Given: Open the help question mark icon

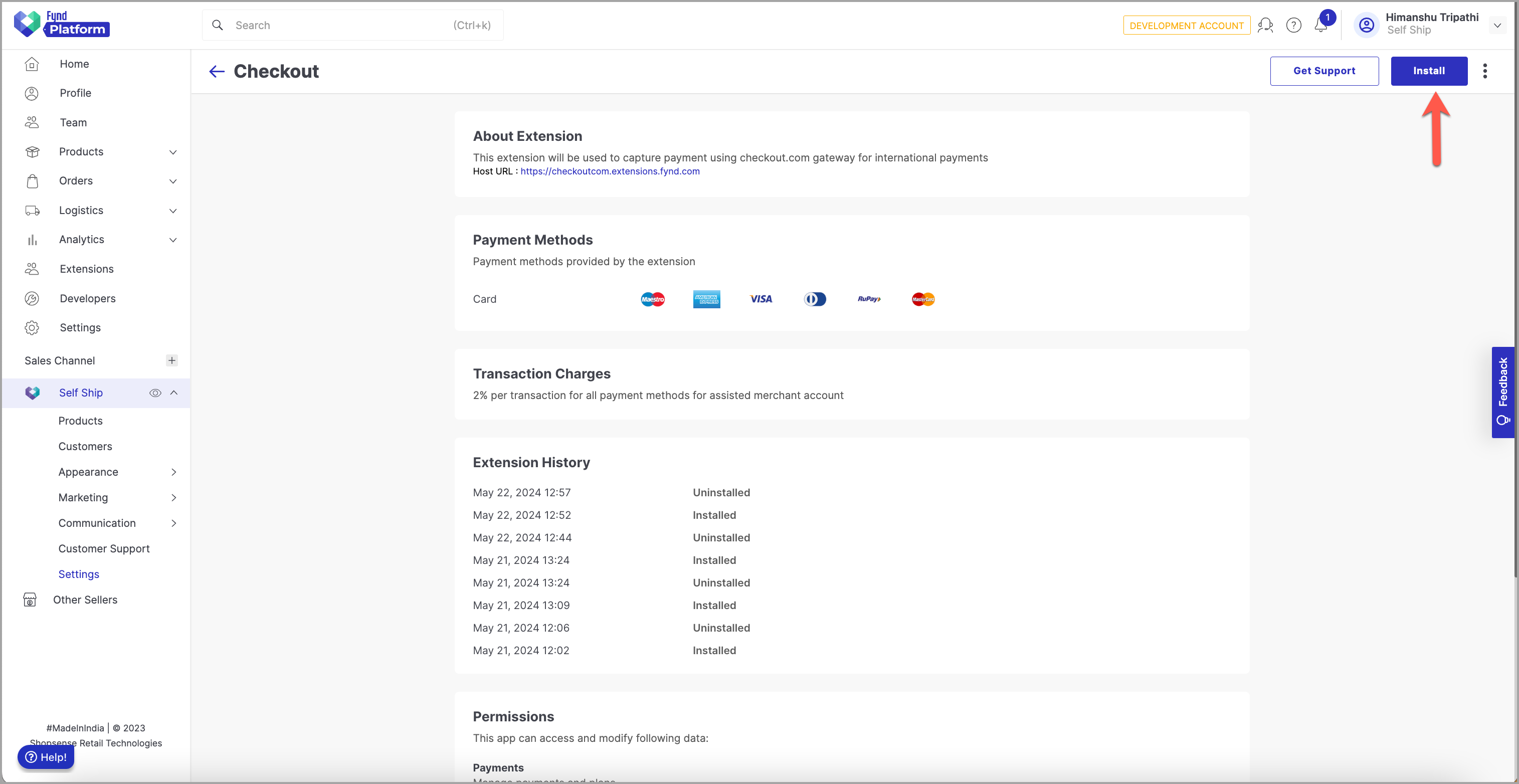Looking at the screenshot, I should click(x=1293, y=26).
